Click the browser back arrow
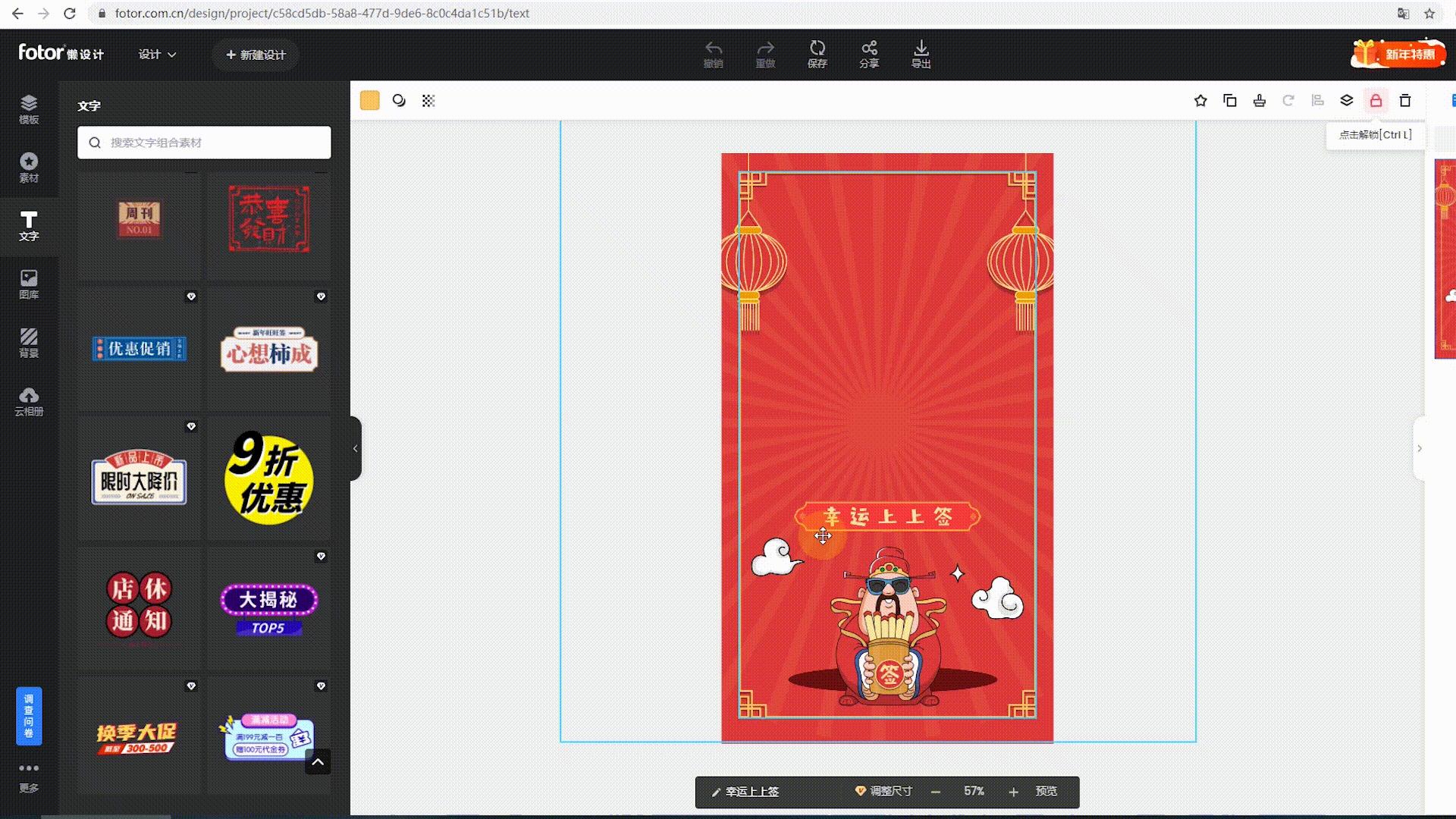The width and height of the screenshot is (1456, 819). coord(17,14)
